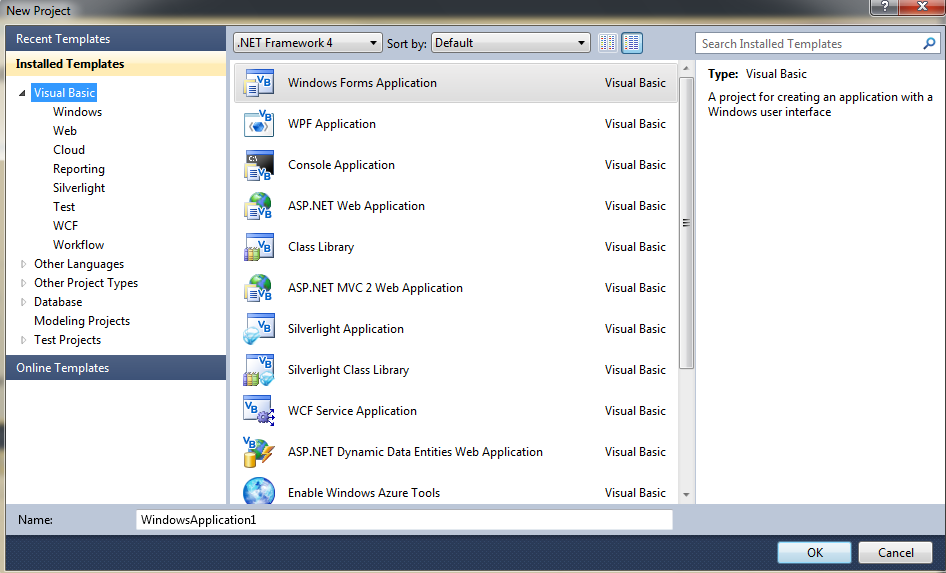
Task: Select the Cloud category
Action: pos(69,150)
